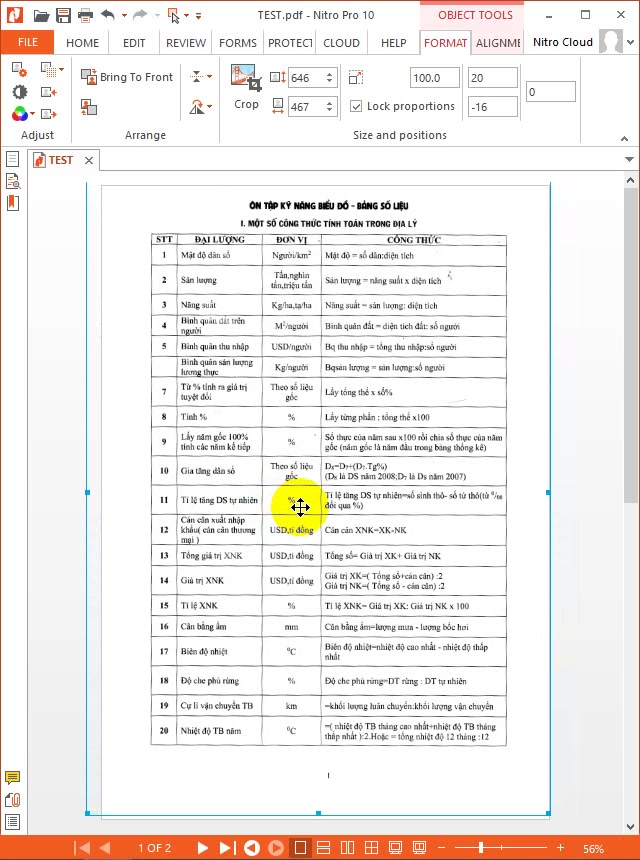640x860 pixels.
Task: Go to first page in status bar
Action: pyautogui.click(x=82, y=848)
